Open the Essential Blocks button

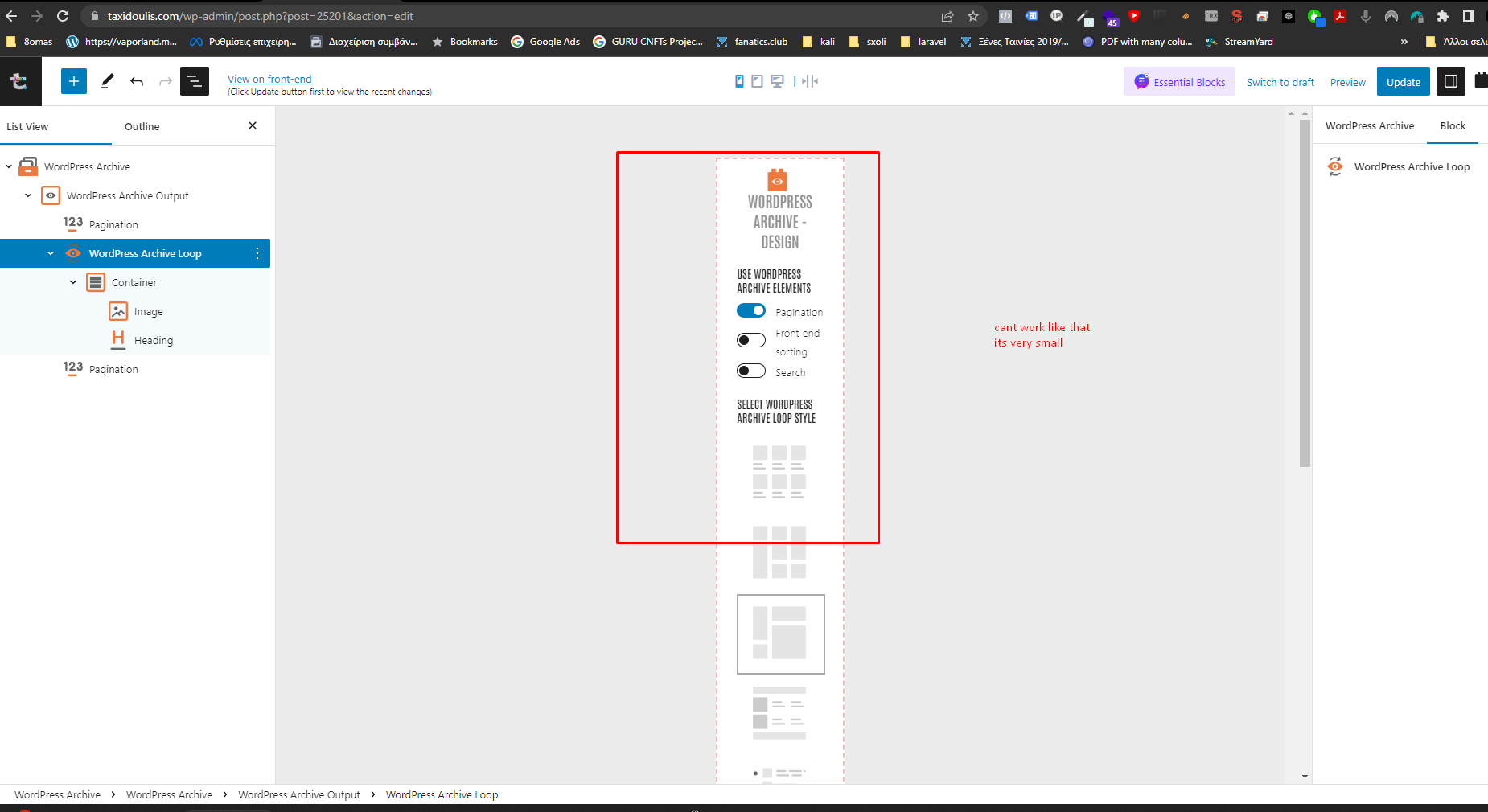pyautogui.click(x=1179, y=81)
